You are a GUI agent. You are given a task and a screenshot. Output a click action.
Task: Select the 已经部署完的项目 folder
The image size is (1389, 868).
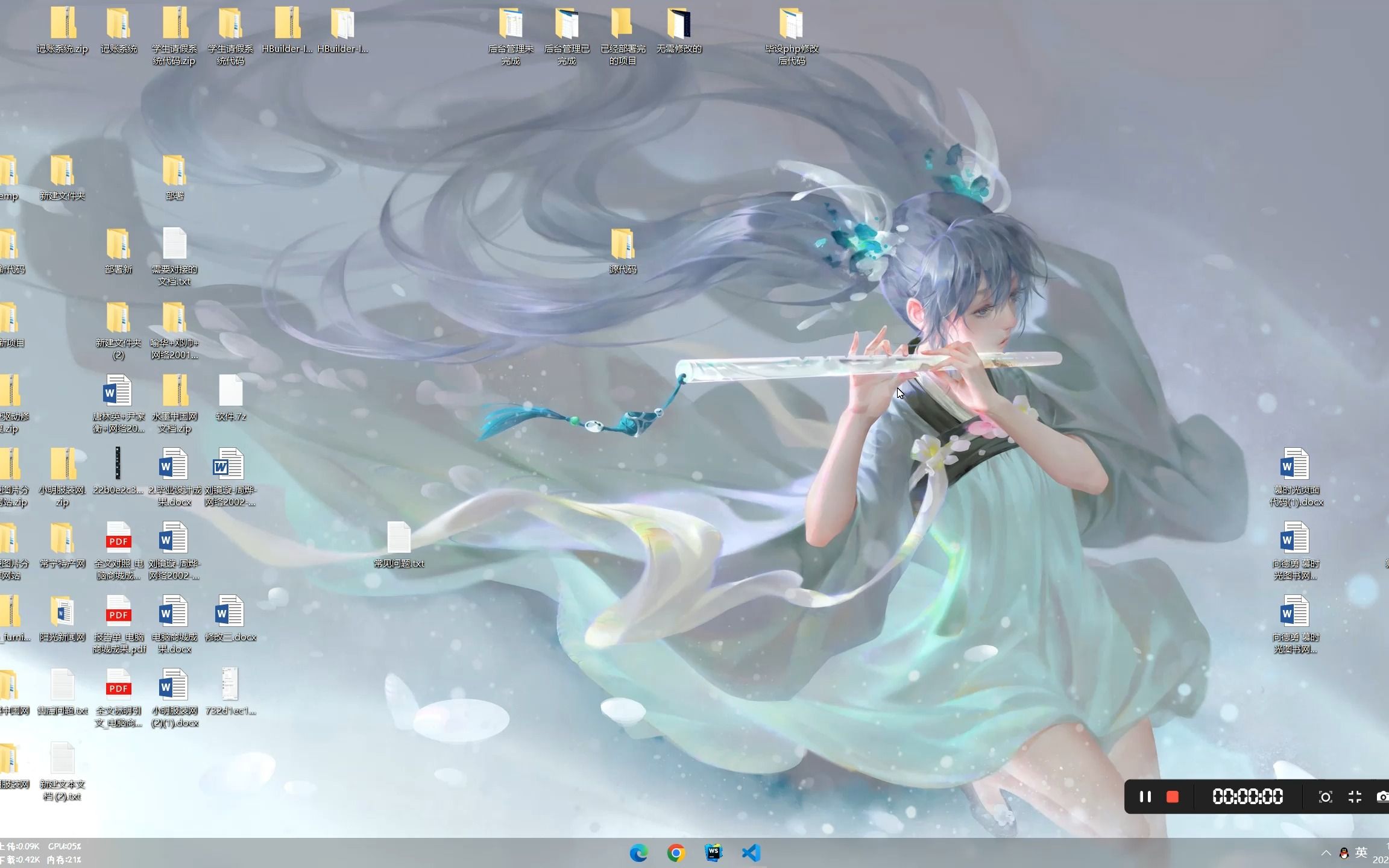pyautogui.click(x=623, y=36)
